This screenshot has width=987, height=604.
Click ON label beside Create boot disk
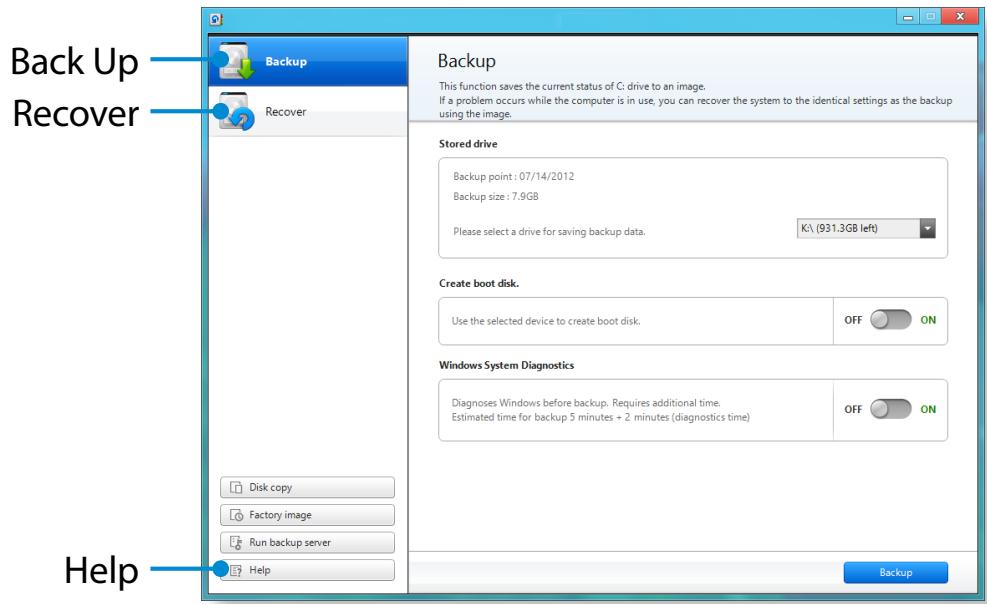point(927,321)
